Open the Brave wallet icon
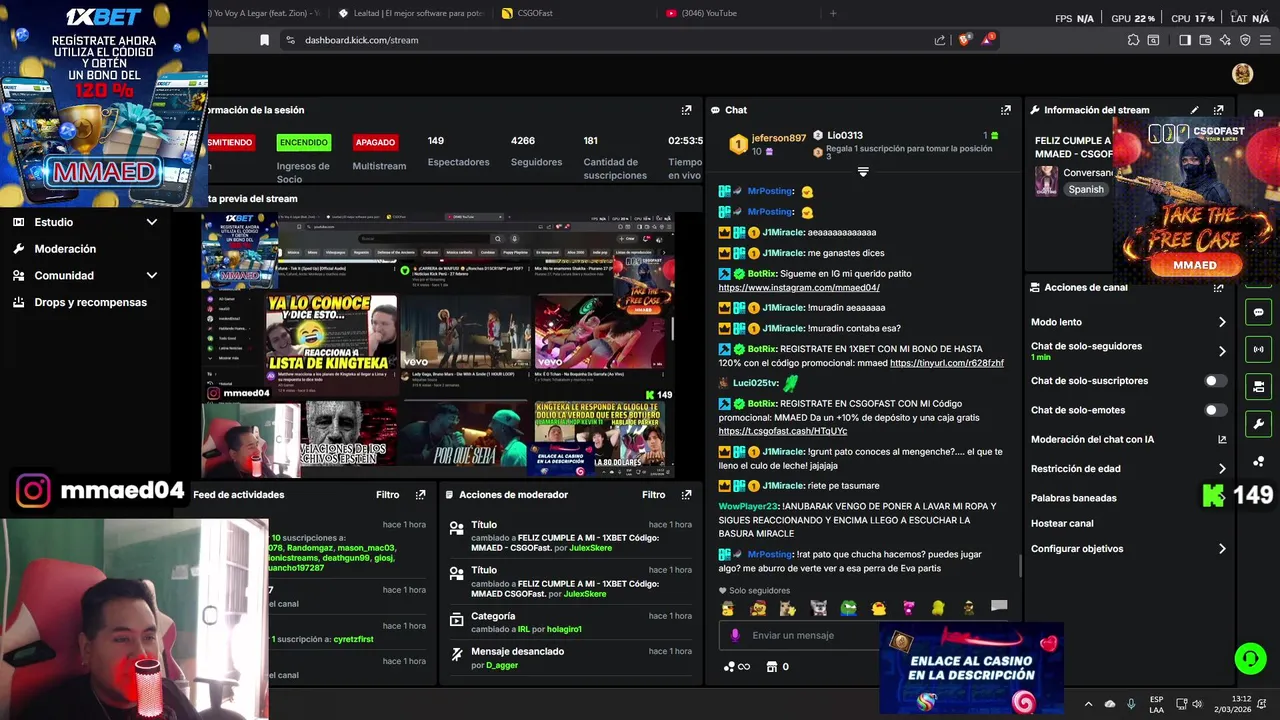This screenshot has height=720, width=1280. coord(1205,40)
